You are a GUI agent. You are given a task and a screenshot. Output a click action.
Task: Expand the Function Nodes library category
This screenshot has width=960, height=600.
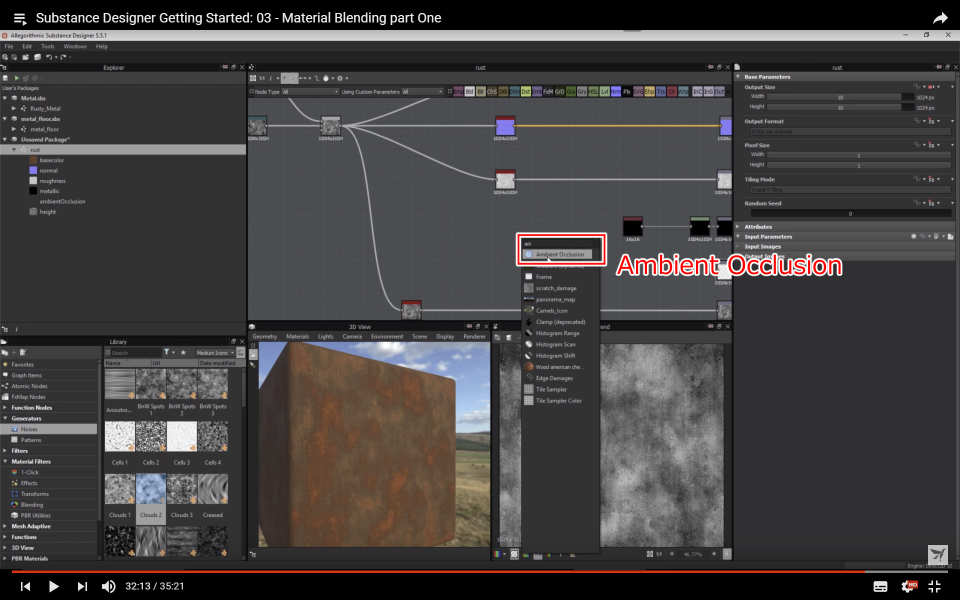(x=6, y=408)
